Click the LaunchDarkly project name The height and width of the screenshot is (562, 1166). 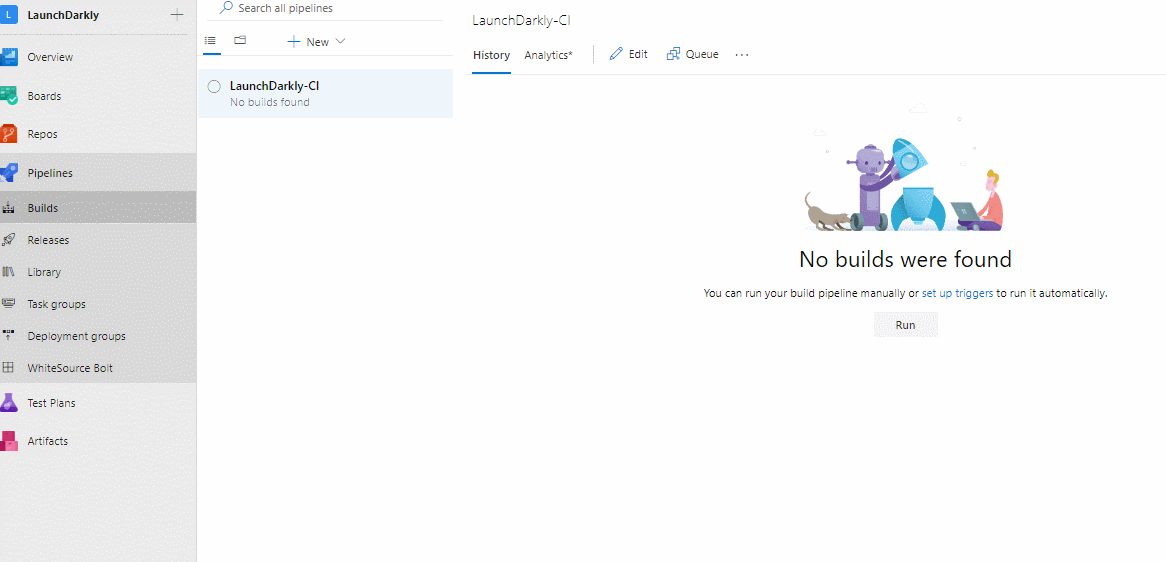(63, 15)
